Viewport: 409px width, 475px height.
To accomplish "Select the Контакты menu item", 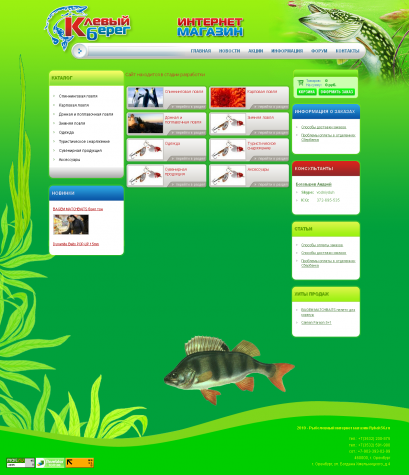I will (347, 51).
